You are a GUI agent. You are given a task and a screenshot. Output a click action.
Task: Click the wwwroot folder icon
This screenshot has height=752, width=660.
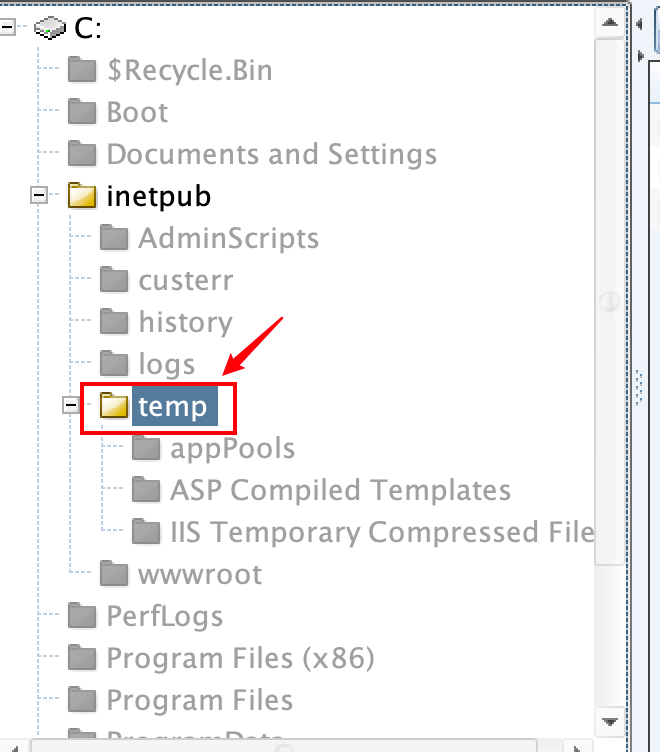[x=114, y=574]
